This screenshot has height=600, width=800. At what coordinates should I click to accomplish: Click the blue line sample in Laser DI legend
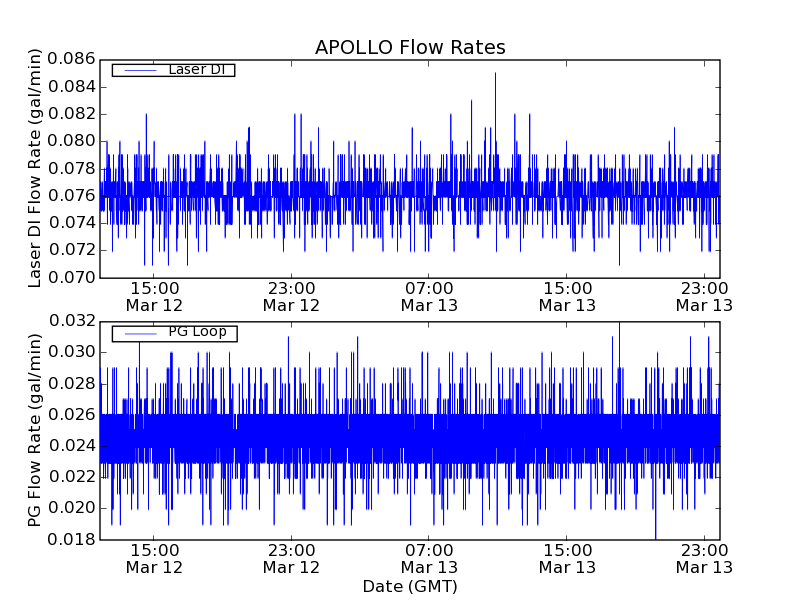[138, 70]
